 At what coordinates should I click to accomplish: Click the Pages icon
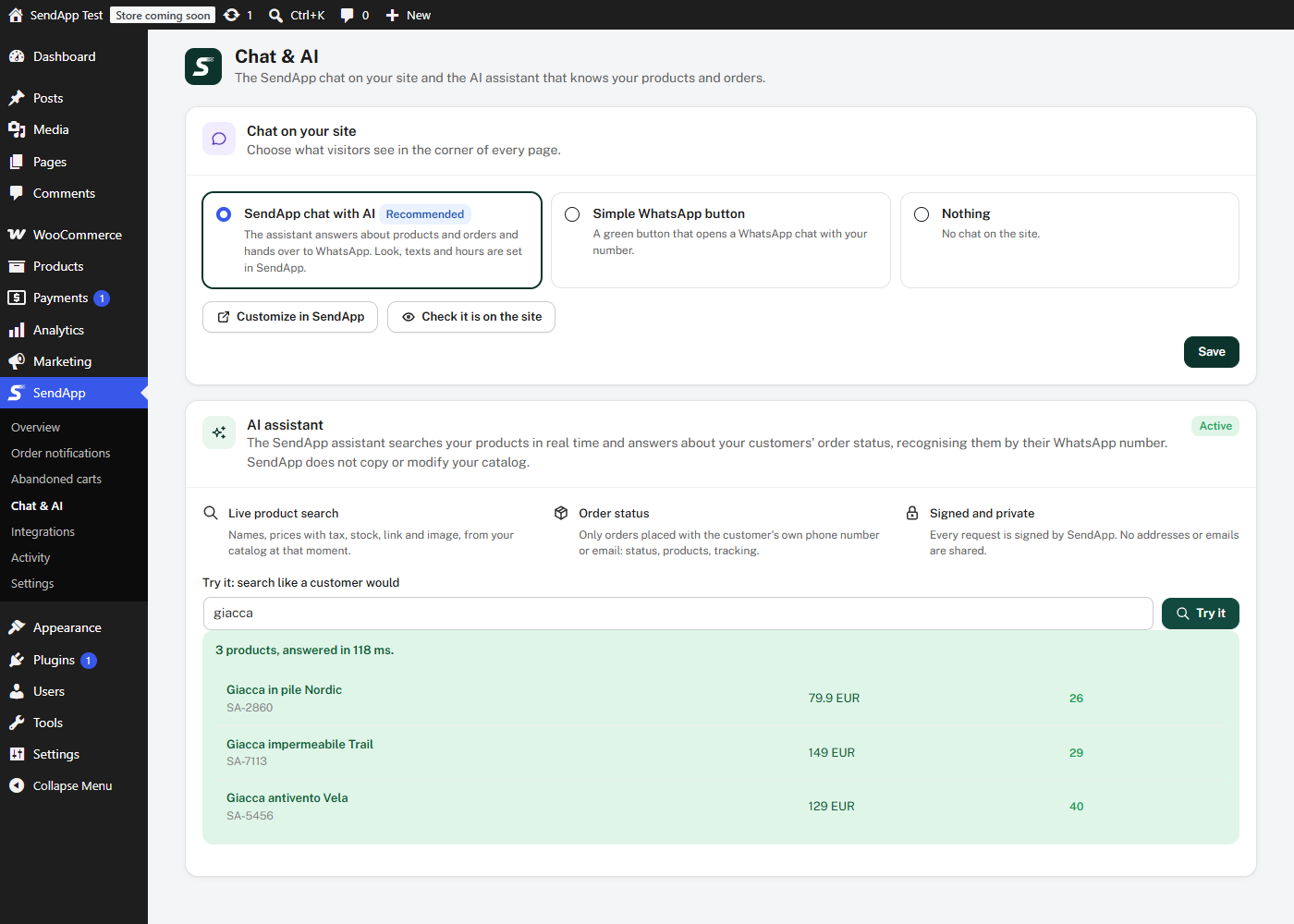(17, 162)
